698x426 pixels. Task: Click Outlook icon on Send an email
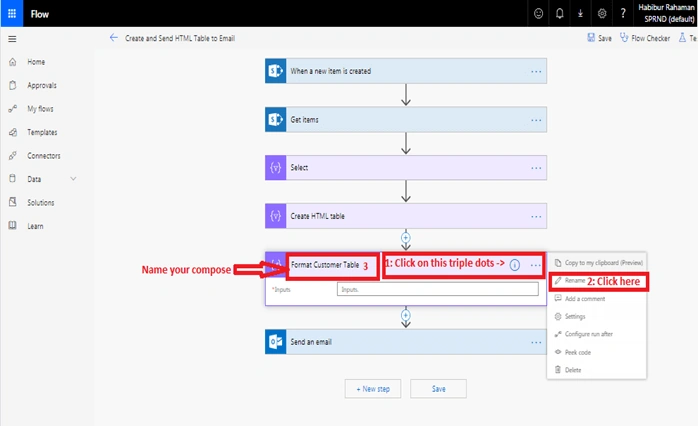click(276, 342)
